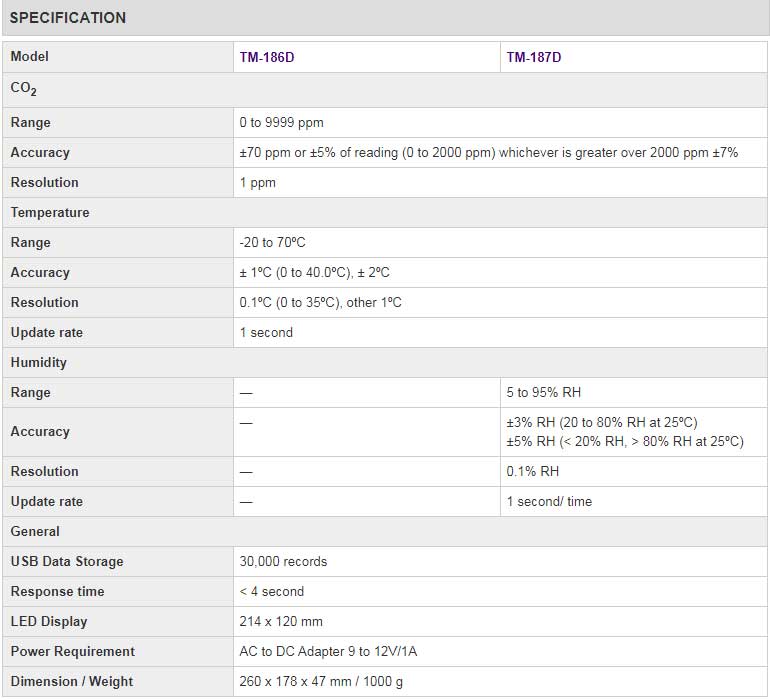Select the '± 1ºC (0 to 40.0ºC)' accuracy cell
Viewport: 770px width, 700px height.
[315, 272]
